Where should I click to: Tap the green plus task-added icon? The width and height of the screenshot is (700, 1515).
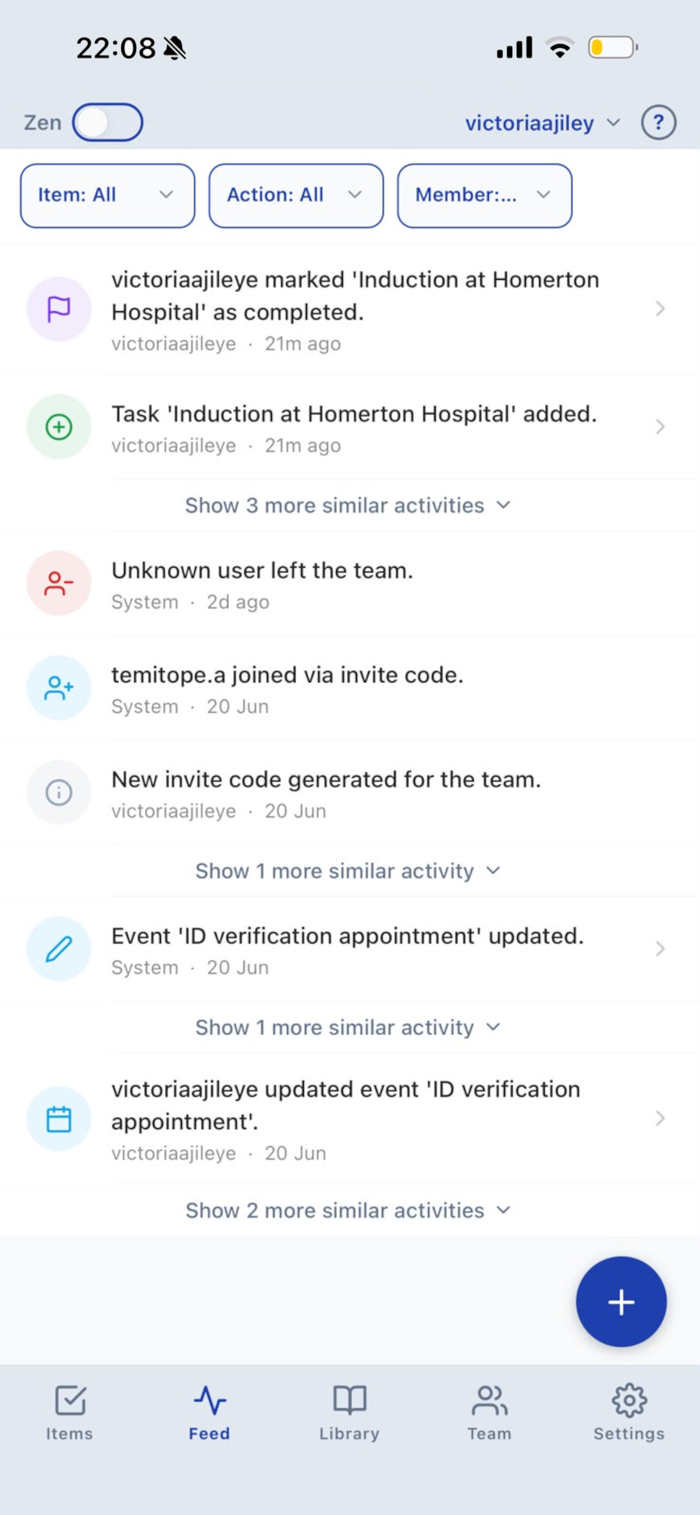59,427
